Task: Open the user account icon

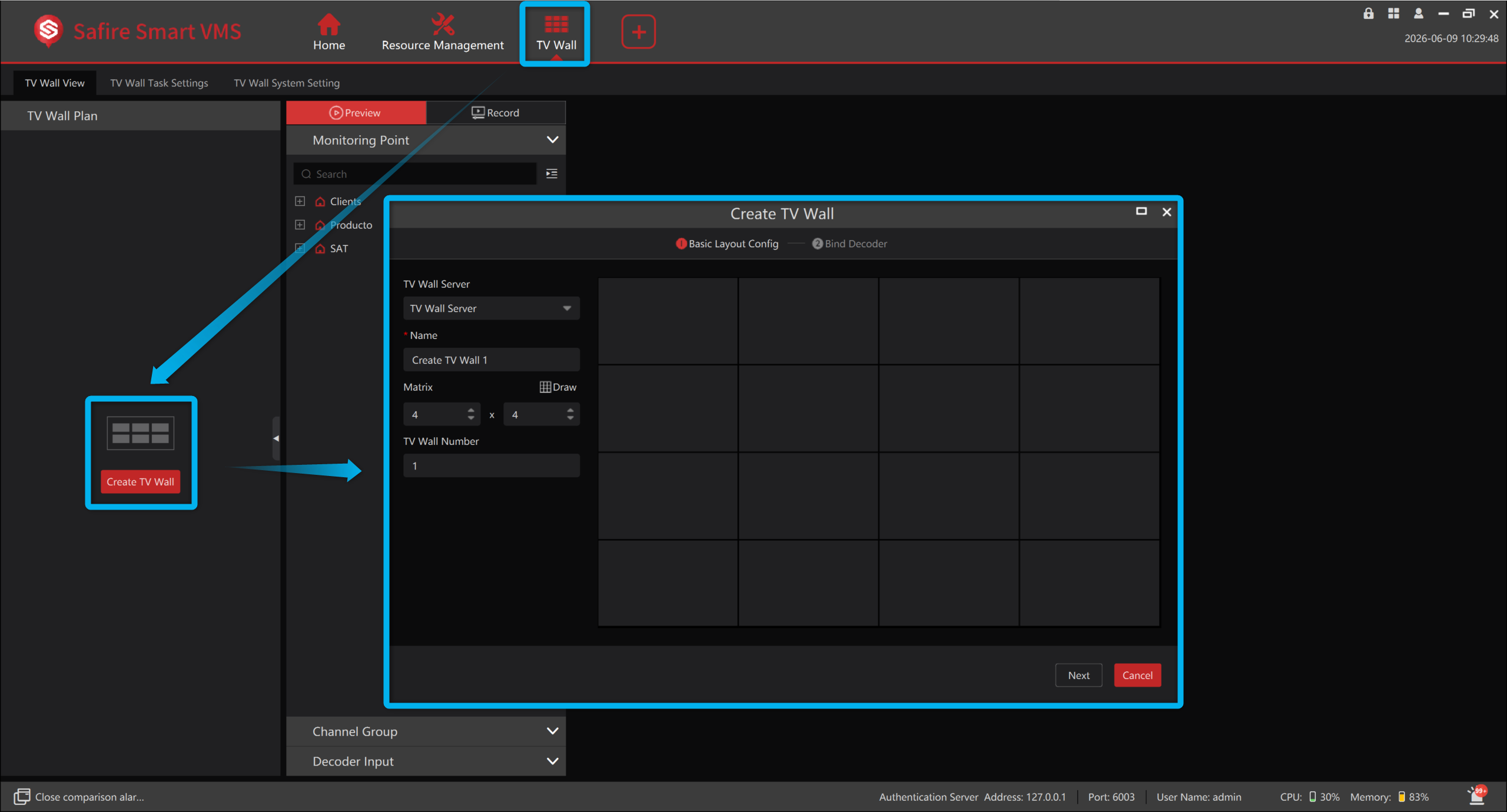Action: coord(1419,14)
